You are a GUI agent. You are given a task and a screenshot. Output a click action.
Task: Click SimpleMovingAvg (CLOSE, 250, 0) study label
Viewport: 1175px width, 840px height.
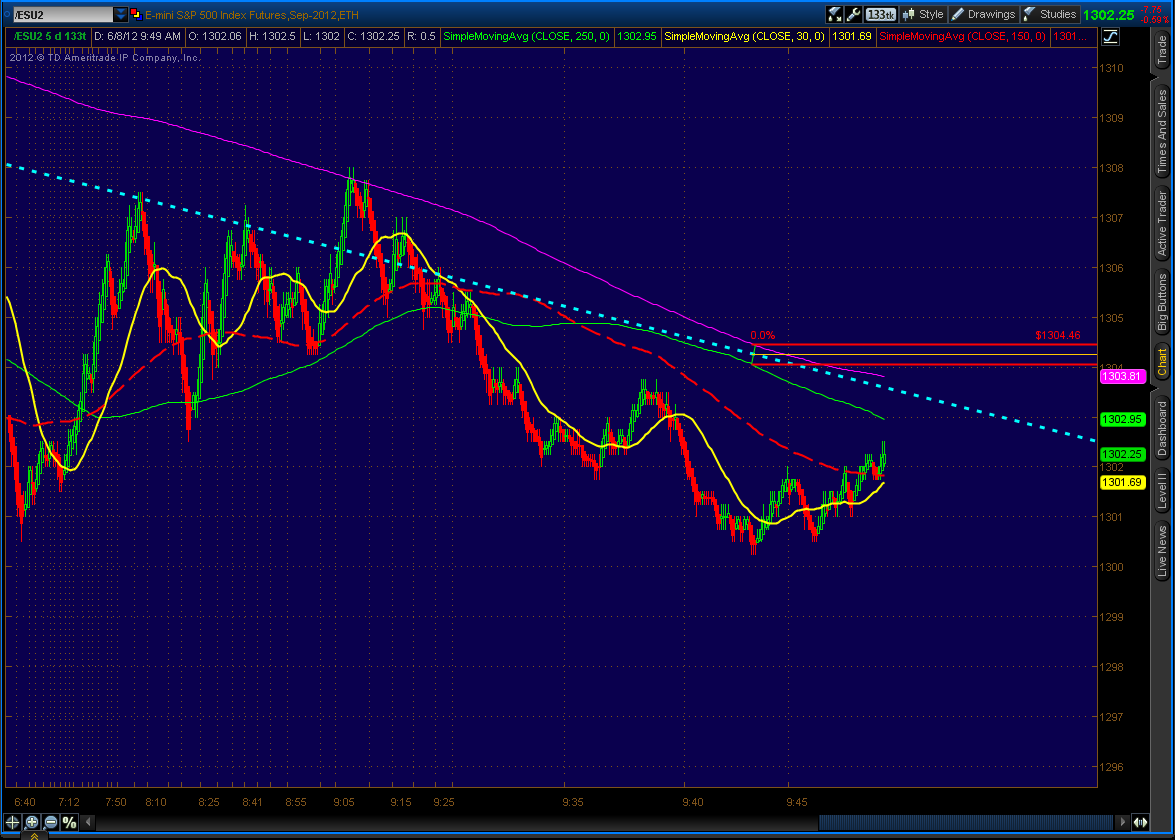(526, 36)
